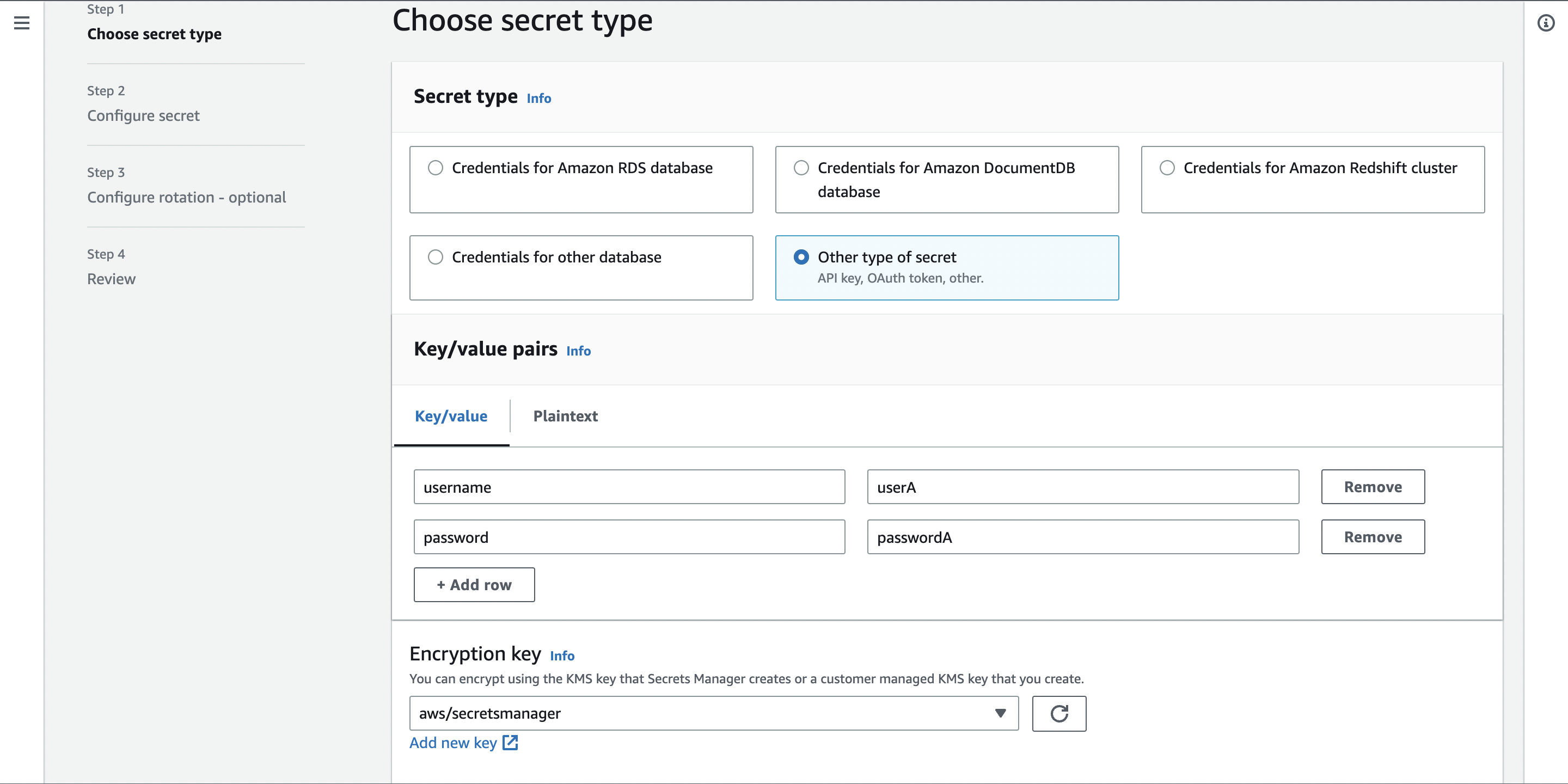Focus the userA value field
This screenshot has width=1568, height=784.
1083,487
